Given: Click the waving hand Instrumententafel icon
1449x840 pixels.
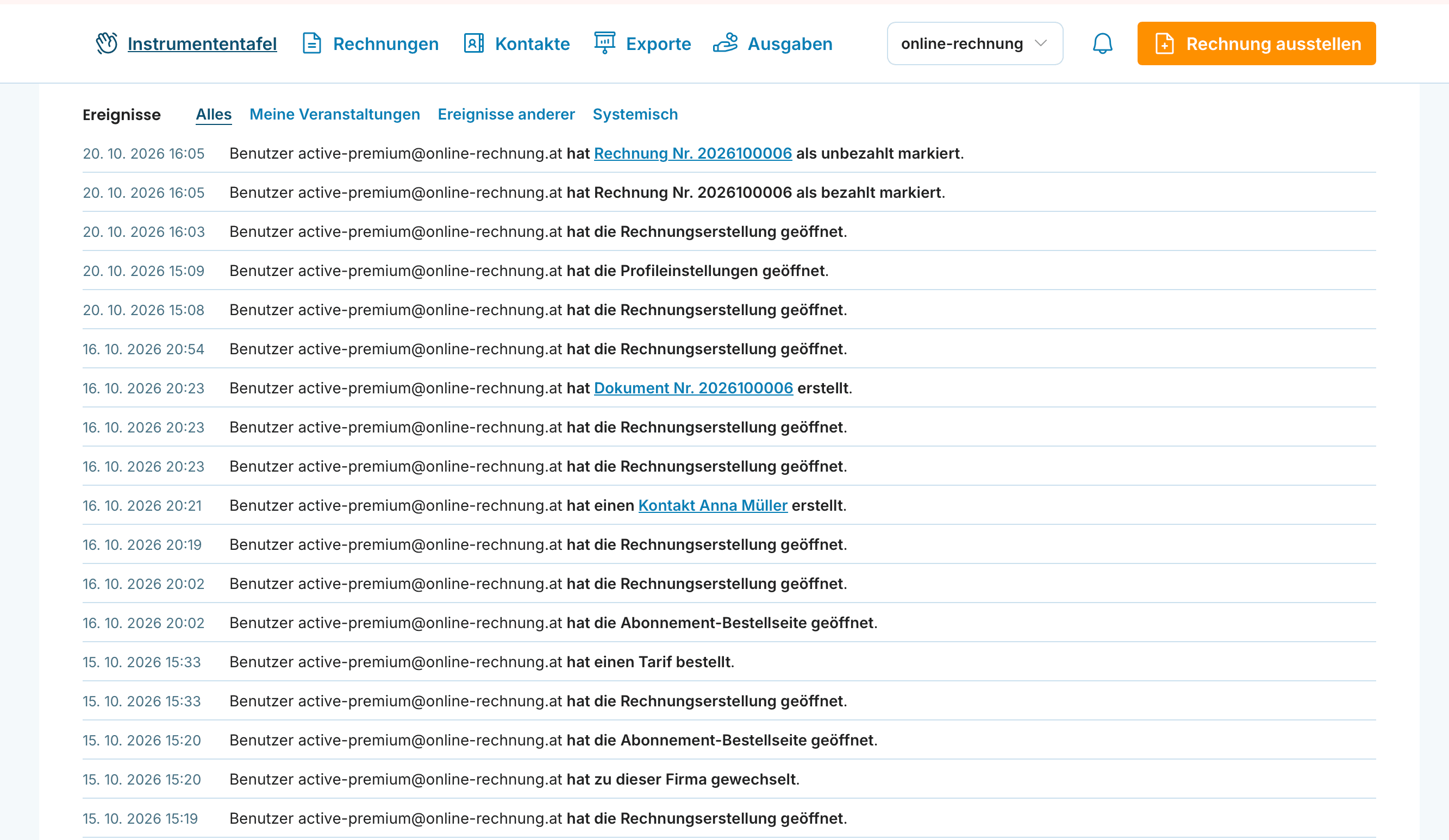Looking at the screenshot, I should 107,43.
